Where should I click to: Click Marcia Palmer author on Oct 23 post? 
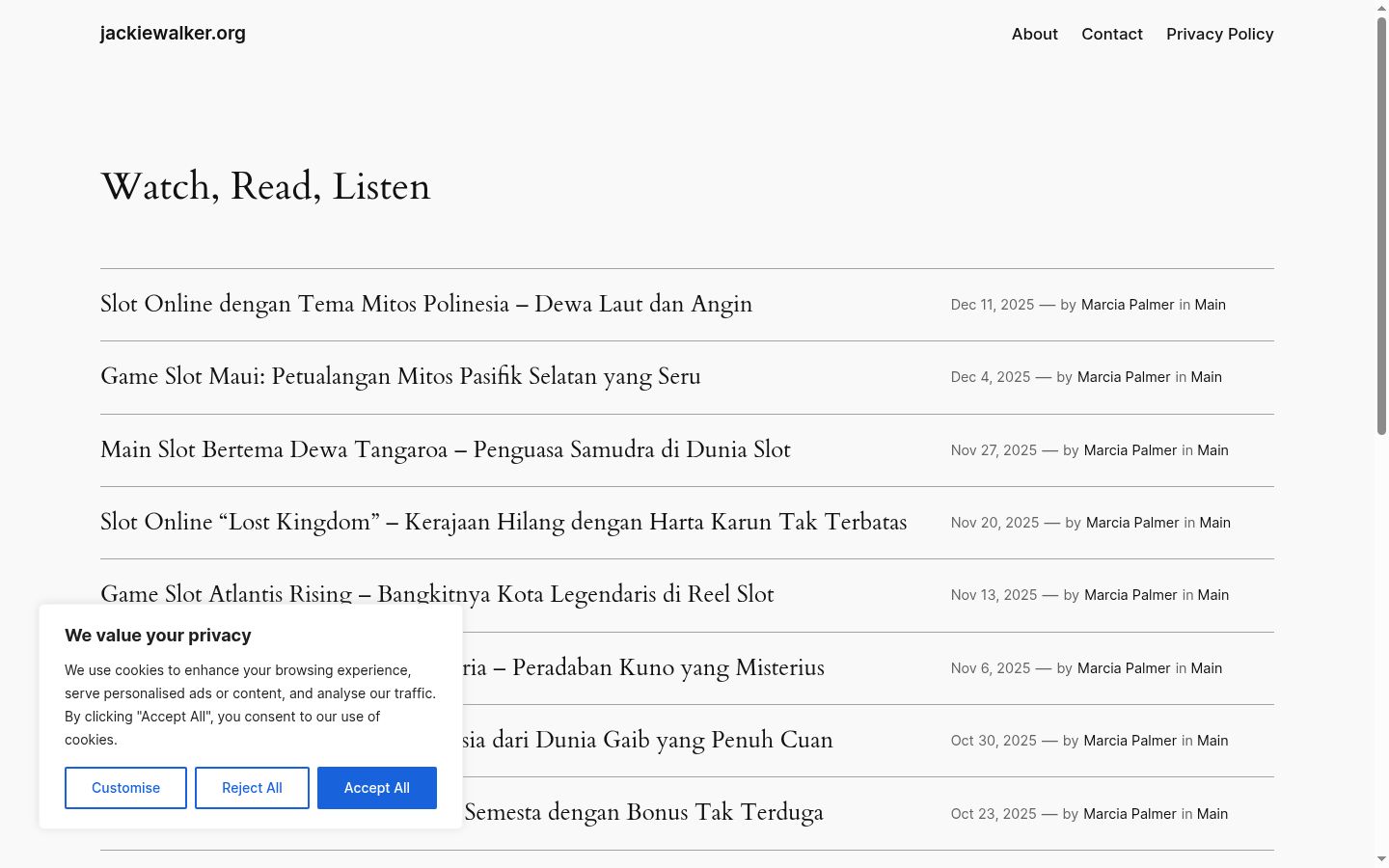coord(1130,814)
